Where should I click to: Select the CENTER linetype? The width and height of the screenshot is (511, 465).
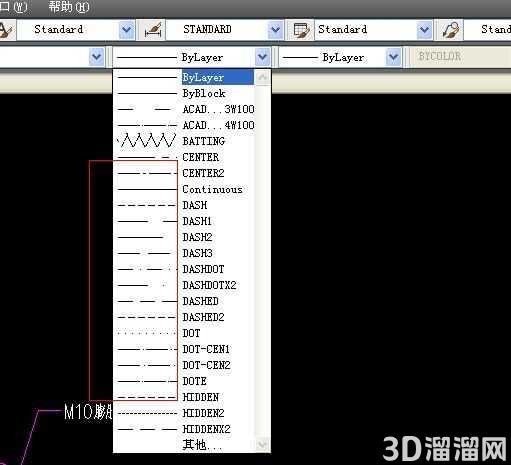click(x=184, y=157)
